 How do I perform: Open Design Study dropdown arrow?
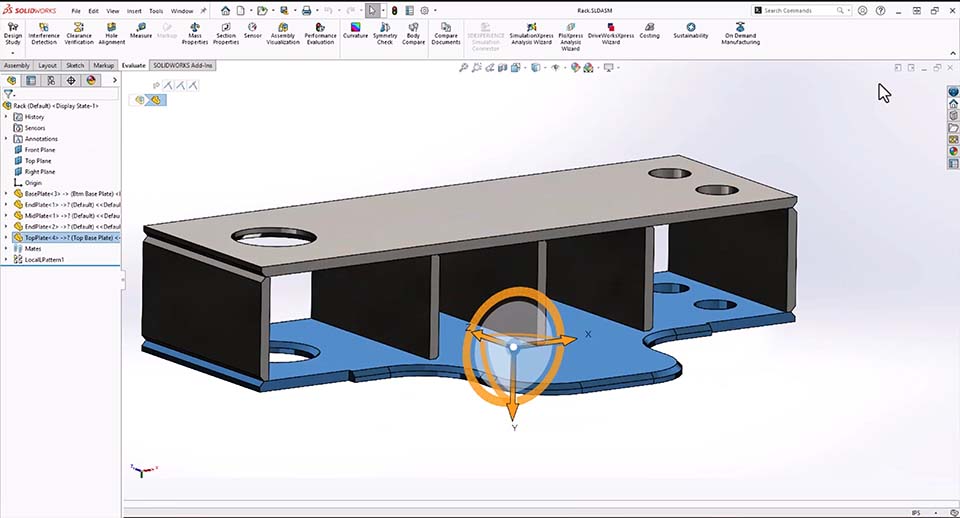tap(13, 53)
